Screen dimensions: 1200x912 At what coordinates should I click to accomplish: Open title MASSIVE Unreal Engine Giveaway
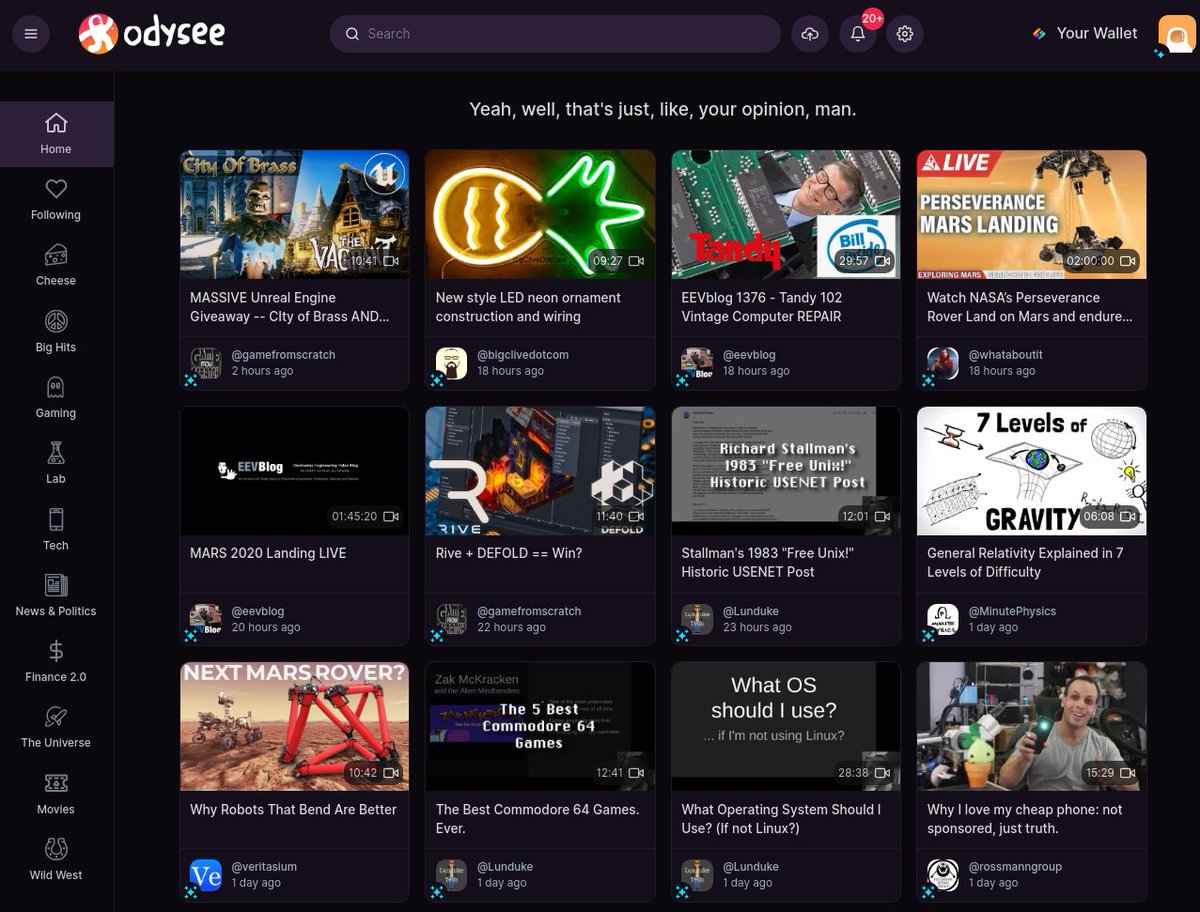tap(290, 307)
